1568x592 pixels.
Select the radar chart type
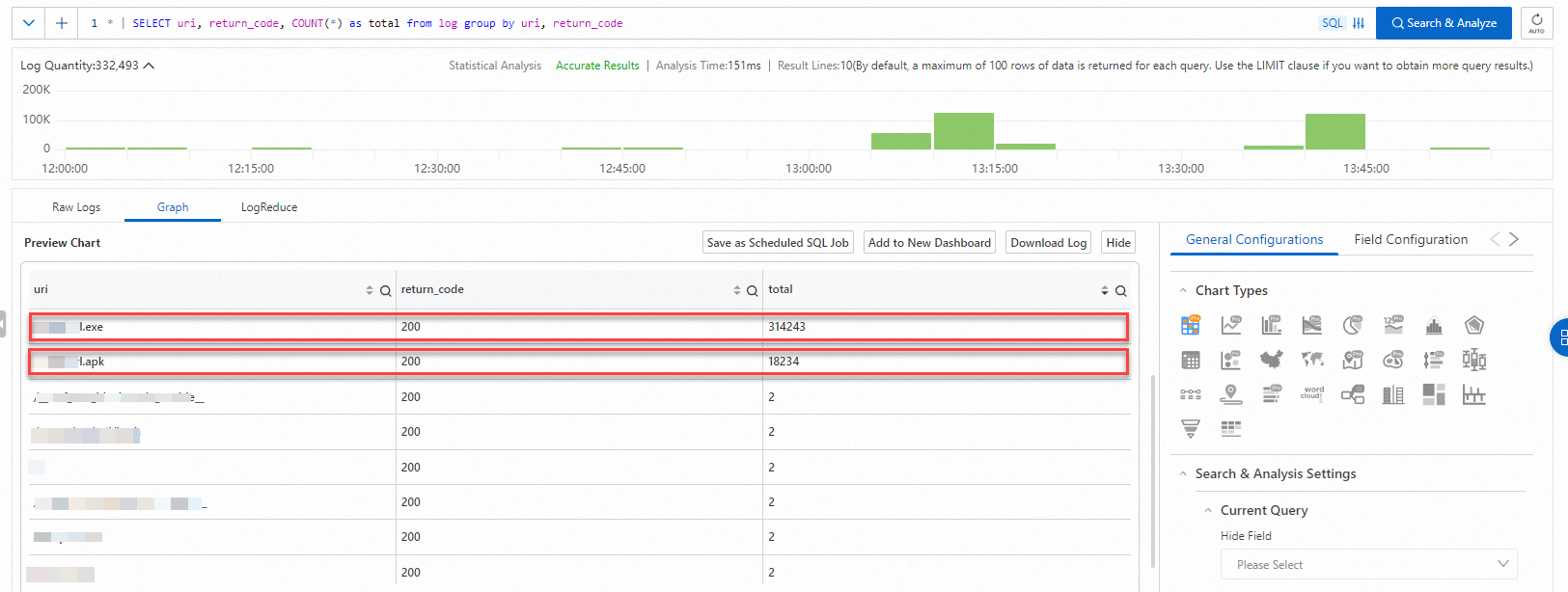tap(1474, 326)
